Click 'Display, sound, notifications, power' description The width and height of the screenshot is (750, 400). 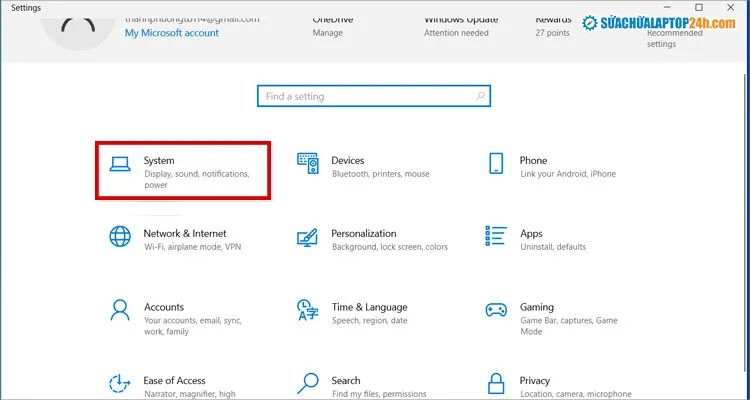pyautogui.click(x=197, y=179)
